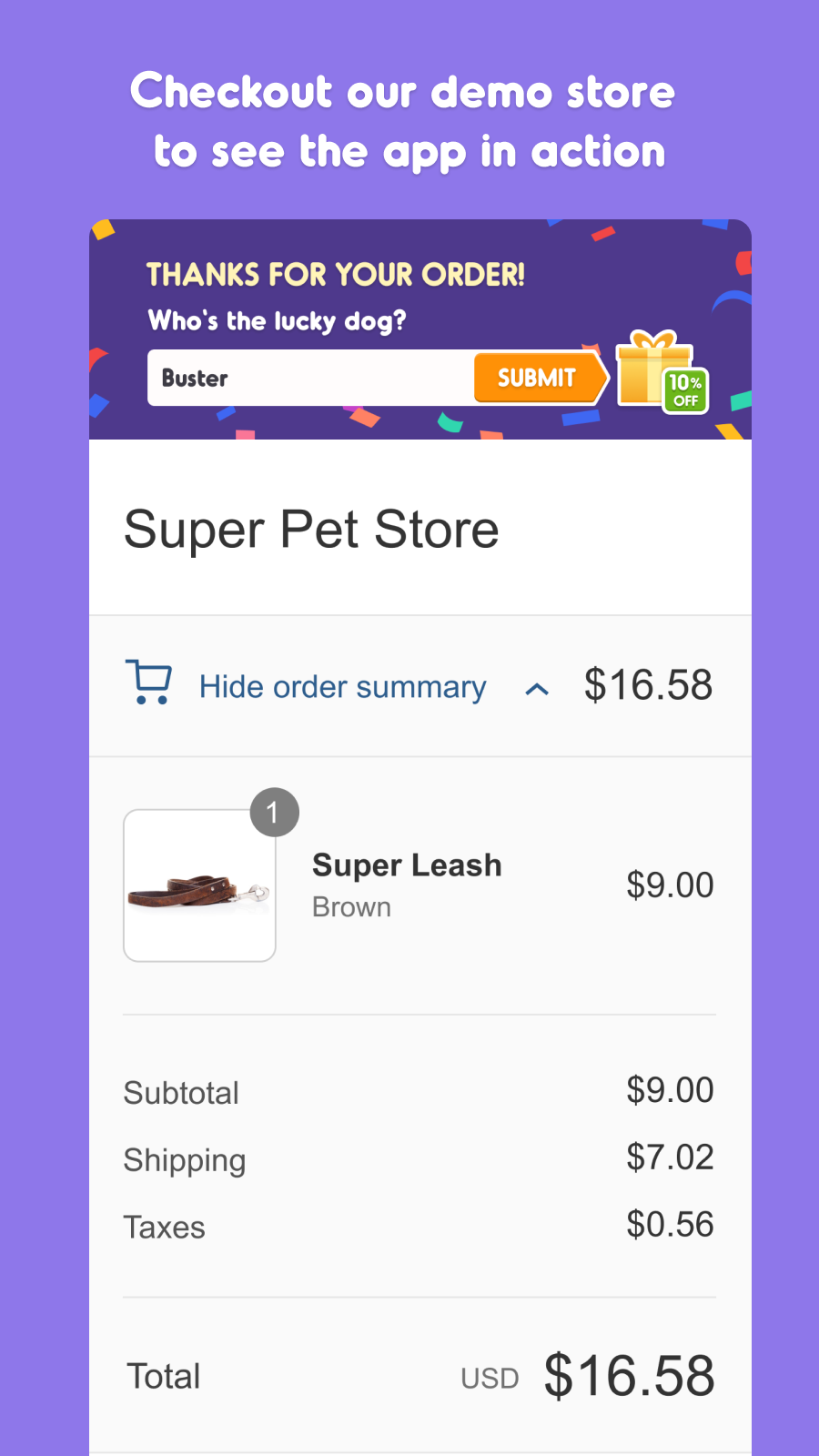Click the Brown variant label

pyautogui.click(x=351, y=907)
